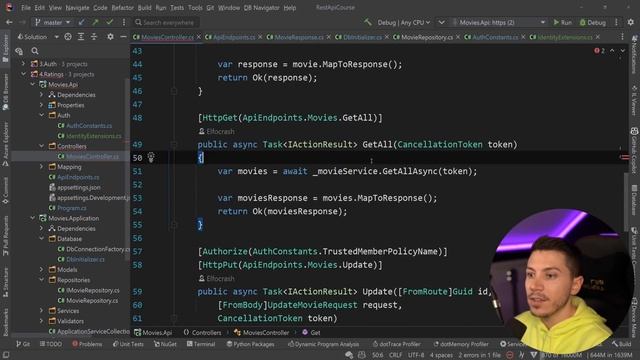
Task: Click the Git push arrow icon
Action: click(x=96, y=22)
